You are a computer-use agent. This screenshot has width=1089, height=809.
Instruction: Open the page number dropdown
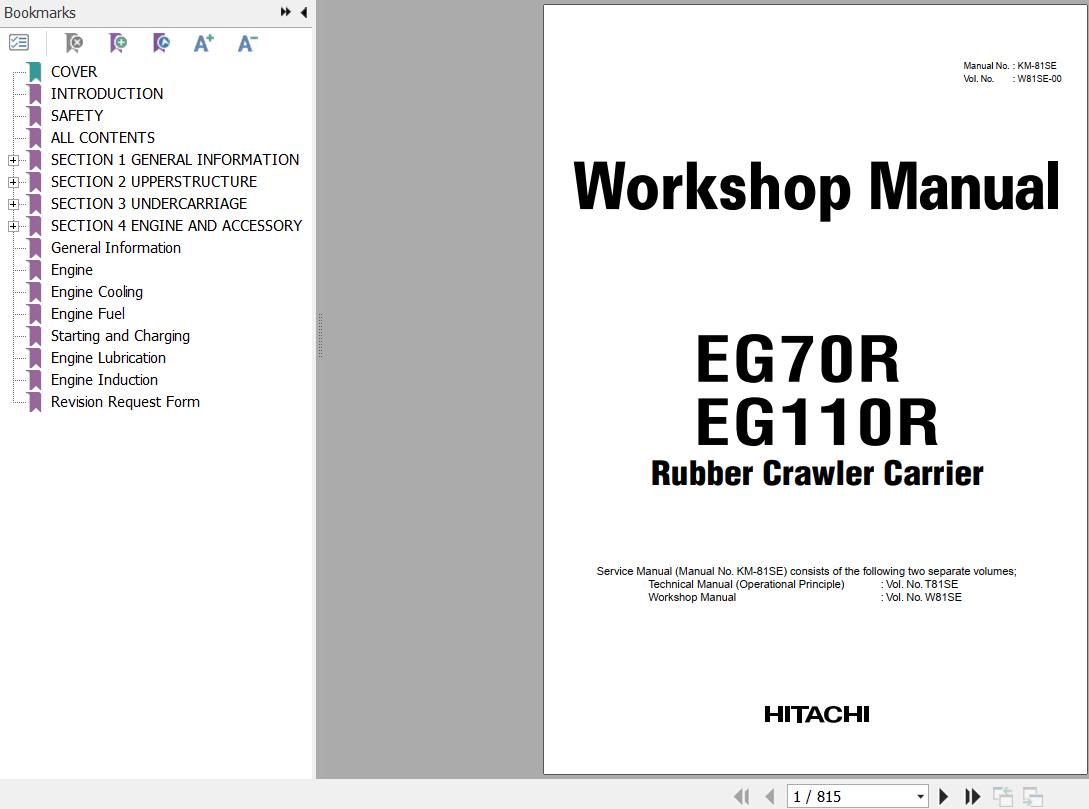pyautogui.click(x=920, y=797)
